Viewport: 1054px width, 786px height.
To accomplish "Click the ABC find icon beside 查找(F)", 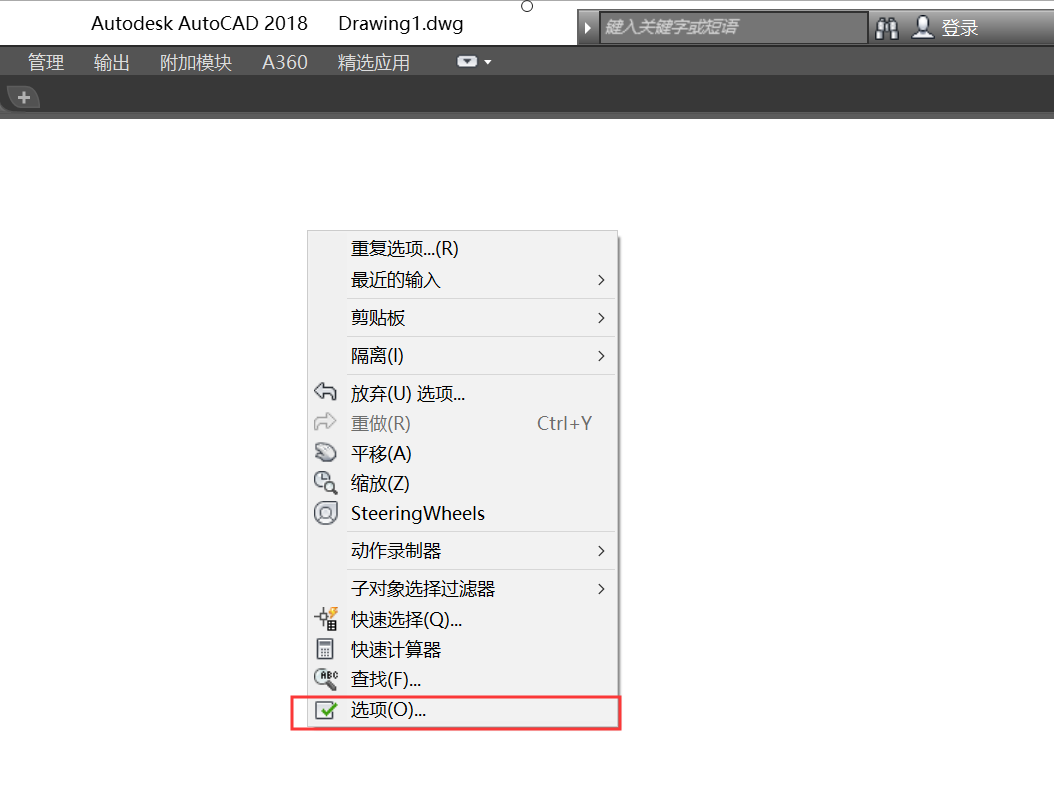I will point(326,679).
